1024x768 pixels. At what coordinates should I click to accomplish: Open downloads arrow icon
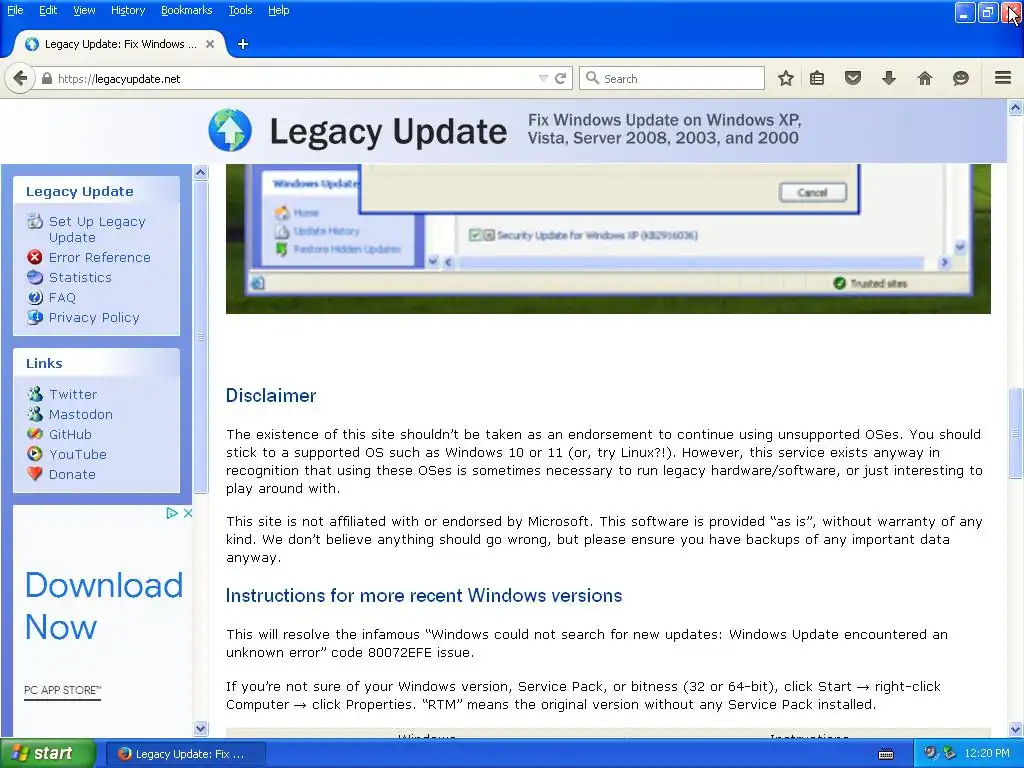(888, 78)
